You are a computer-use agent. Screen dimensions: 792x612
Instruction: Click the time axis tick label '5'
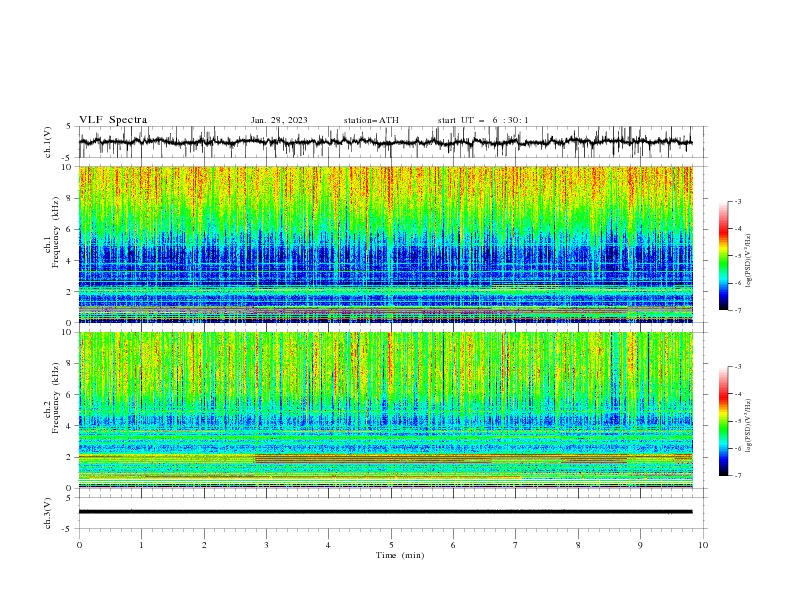(x=390, y=545)
